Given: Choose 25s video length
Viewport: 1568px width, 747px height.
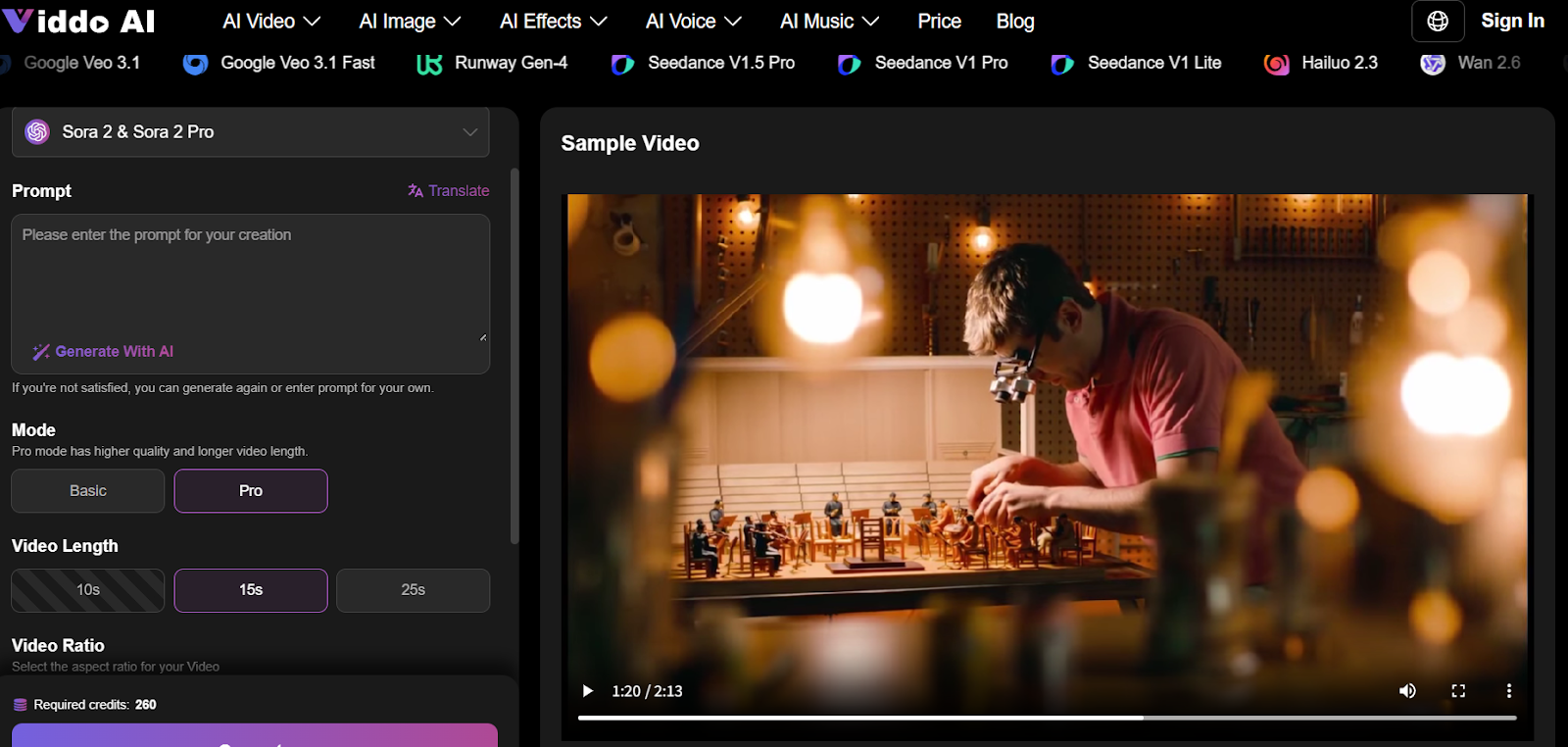Looking at the screenshot, I should click(413, 590).
